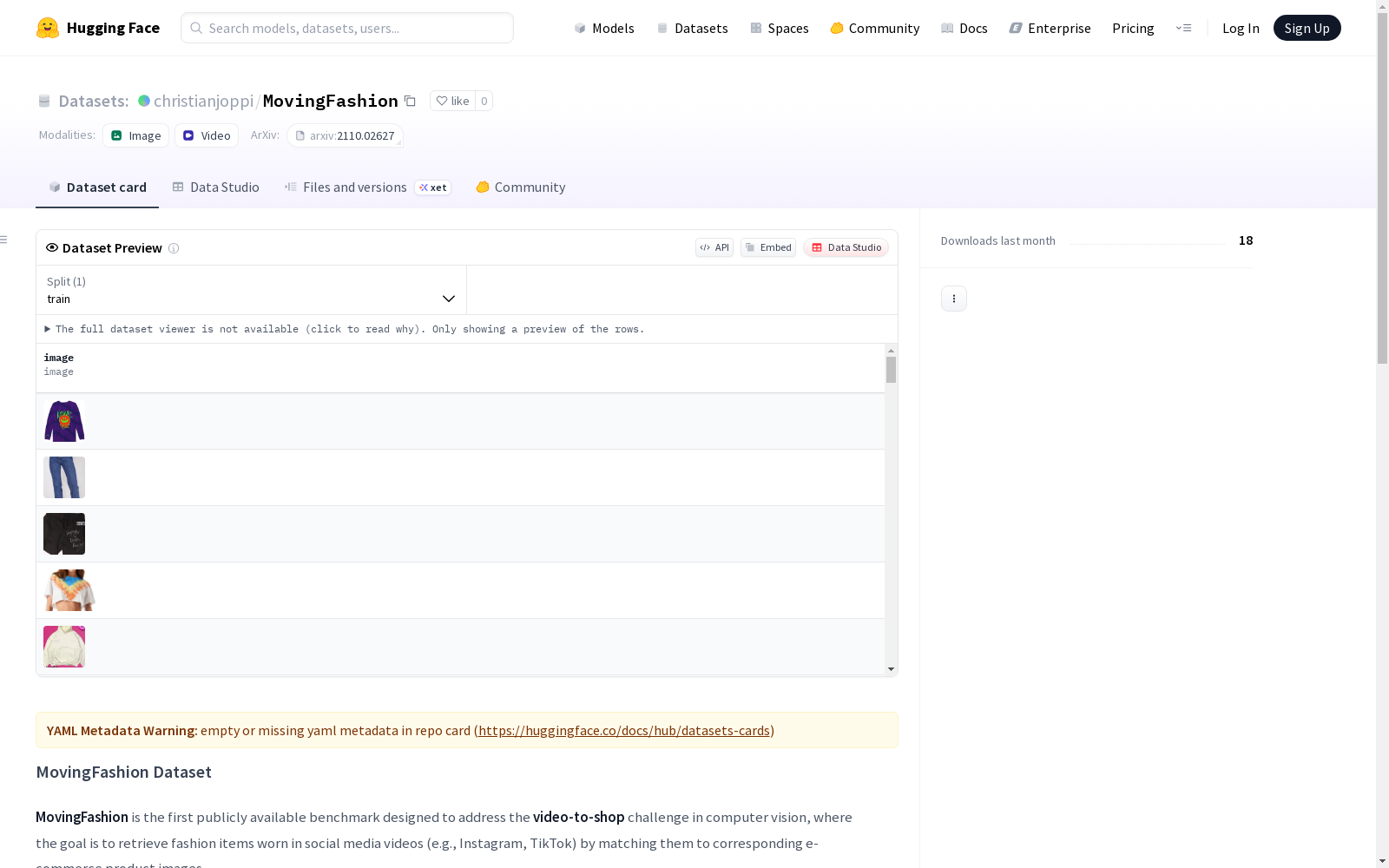Open Enterprise in the top navigation
This screenshot has width=1389, height=868.
point(1050,28)
